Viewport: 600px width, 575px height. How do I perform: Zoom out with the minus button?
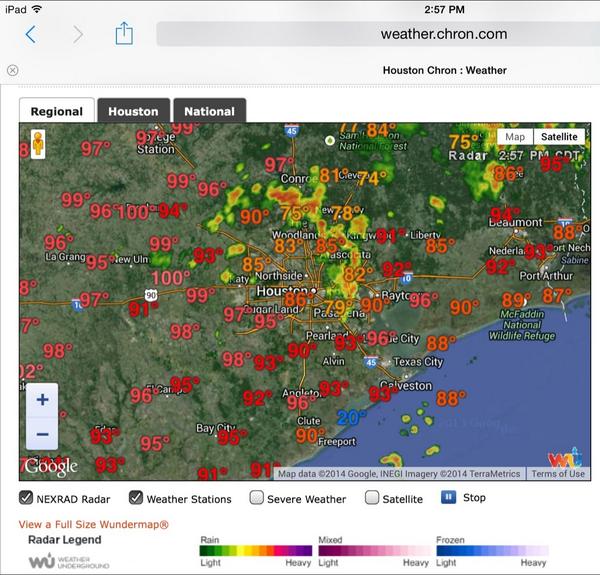coord(42,434)
